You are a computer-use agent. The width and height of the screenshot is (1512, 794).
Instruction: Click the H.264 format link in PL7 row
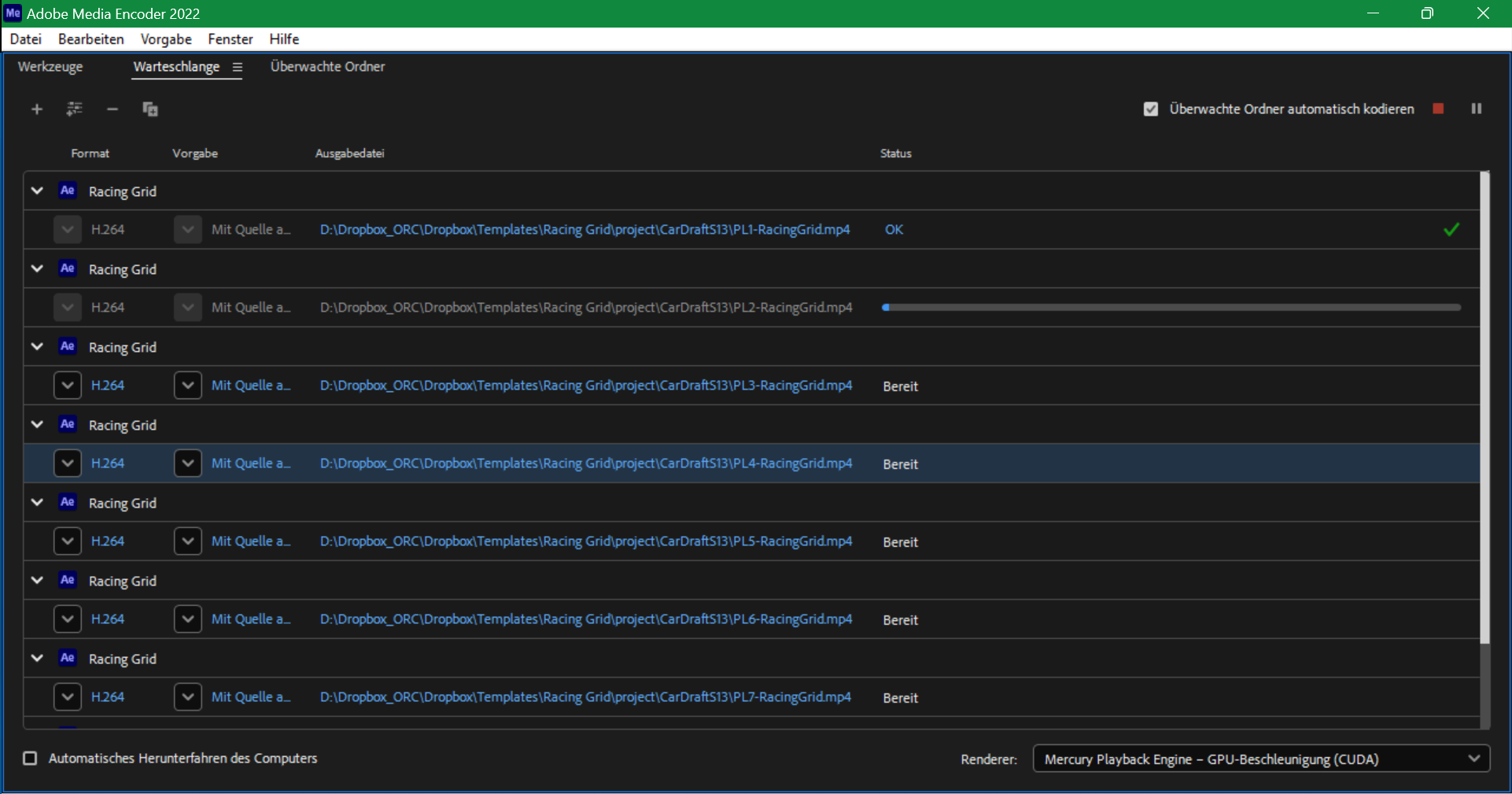(x=108, y=697)
